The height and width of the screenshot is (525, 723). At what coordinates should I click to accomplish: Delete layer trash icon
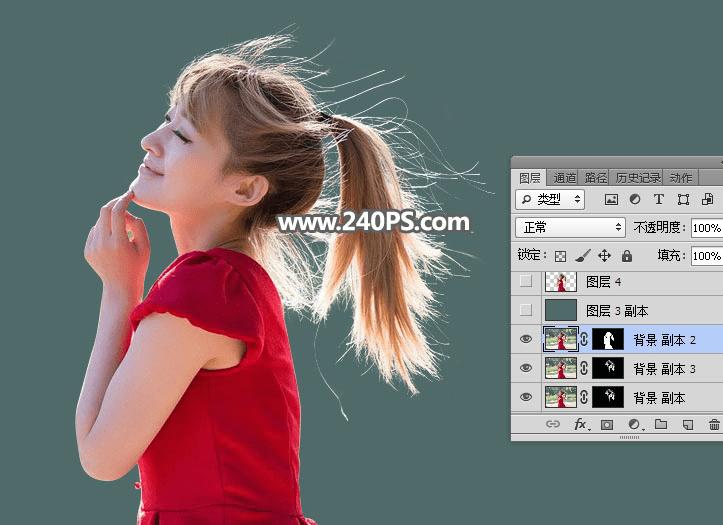[x=714, y=424]
